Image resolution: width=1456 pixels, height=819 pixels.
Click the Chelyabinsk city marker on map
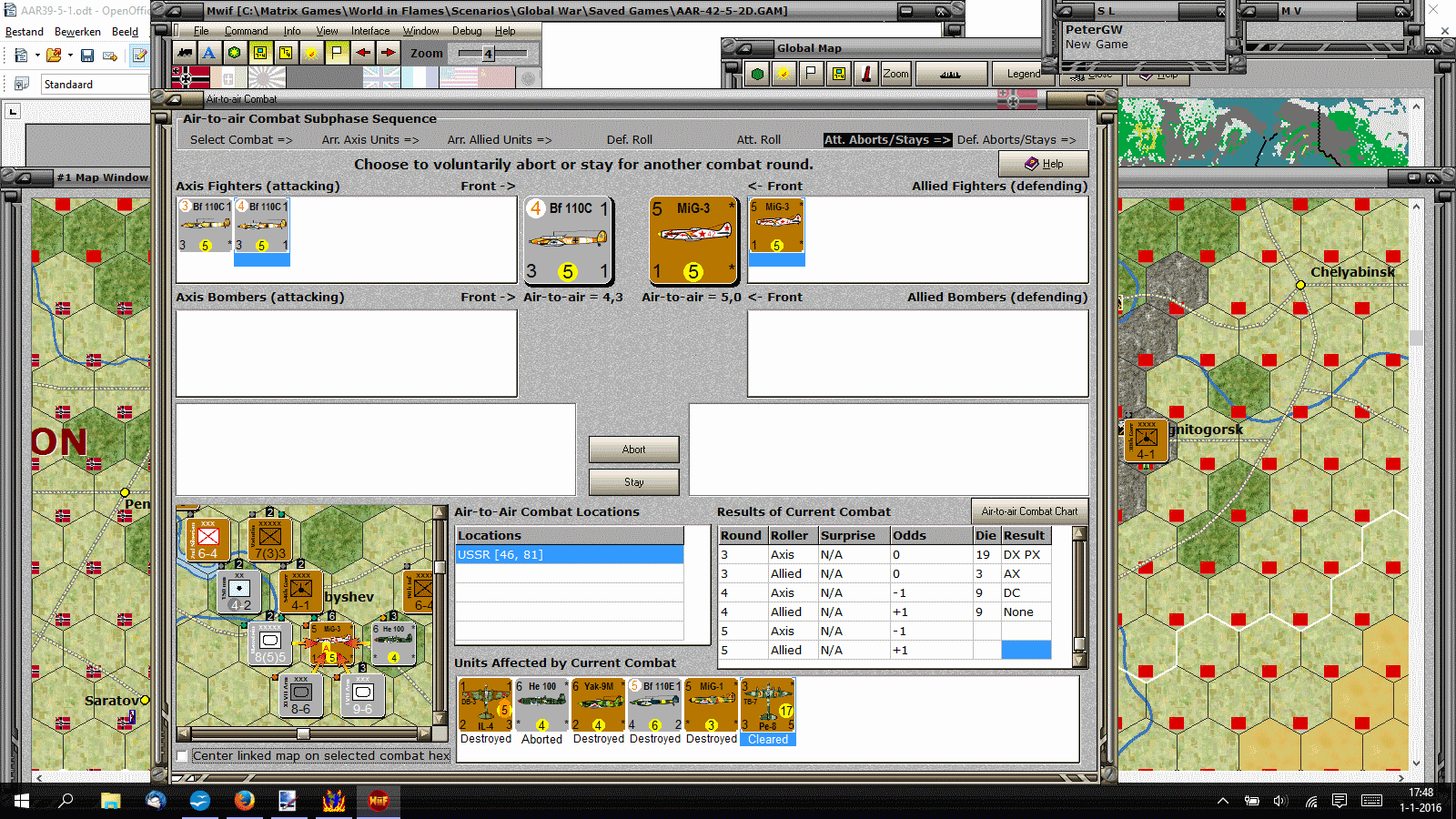[x=1300, y=285]
